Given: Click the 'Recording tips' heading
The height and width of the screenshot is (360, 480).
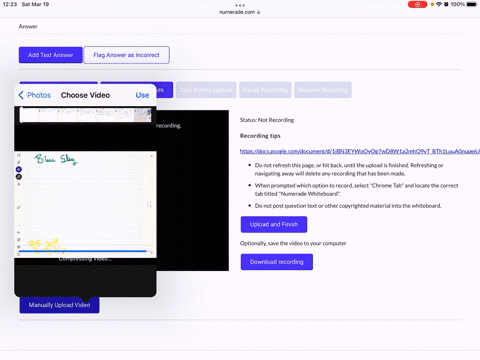Looking at the screenshot, I should (x=260, y=136).
